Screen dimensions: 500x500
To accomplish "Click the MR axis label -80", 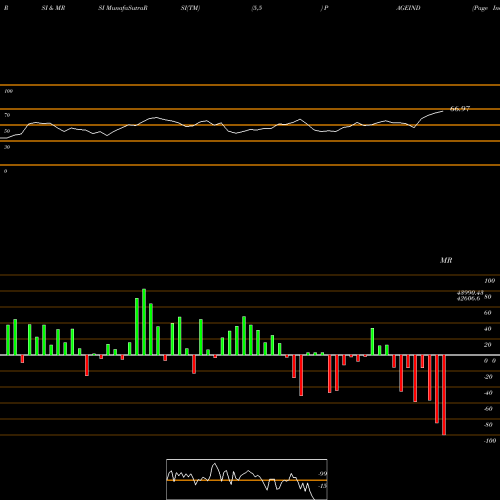I will [488, 425].
